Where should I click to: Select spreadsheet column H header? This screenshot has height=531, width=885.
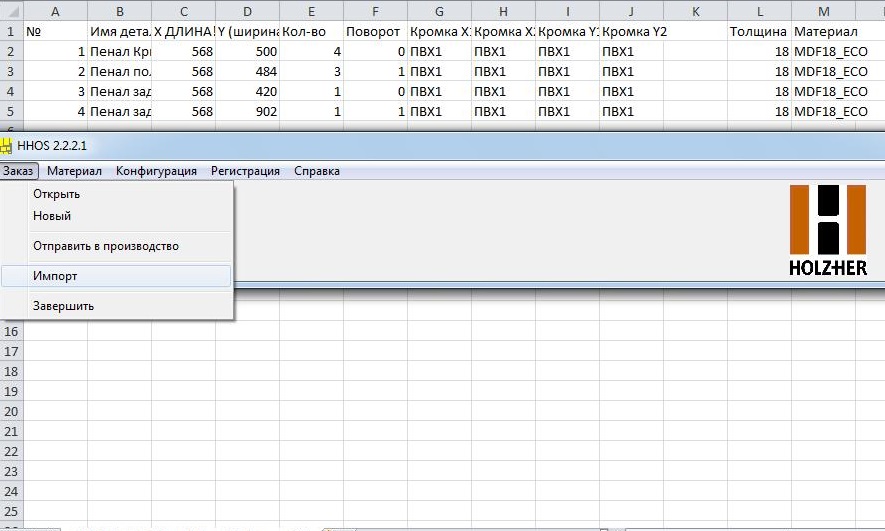coord(503,11)
